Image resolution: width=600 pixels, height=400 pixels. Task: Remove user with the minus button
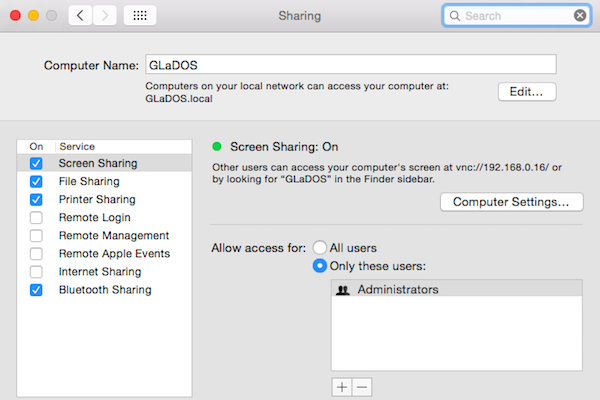click(362, 387)
